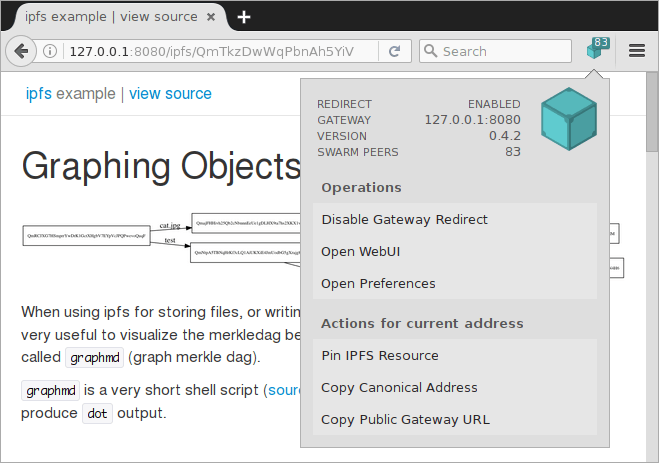Click the 'Operations' section heading

[361, 187]
